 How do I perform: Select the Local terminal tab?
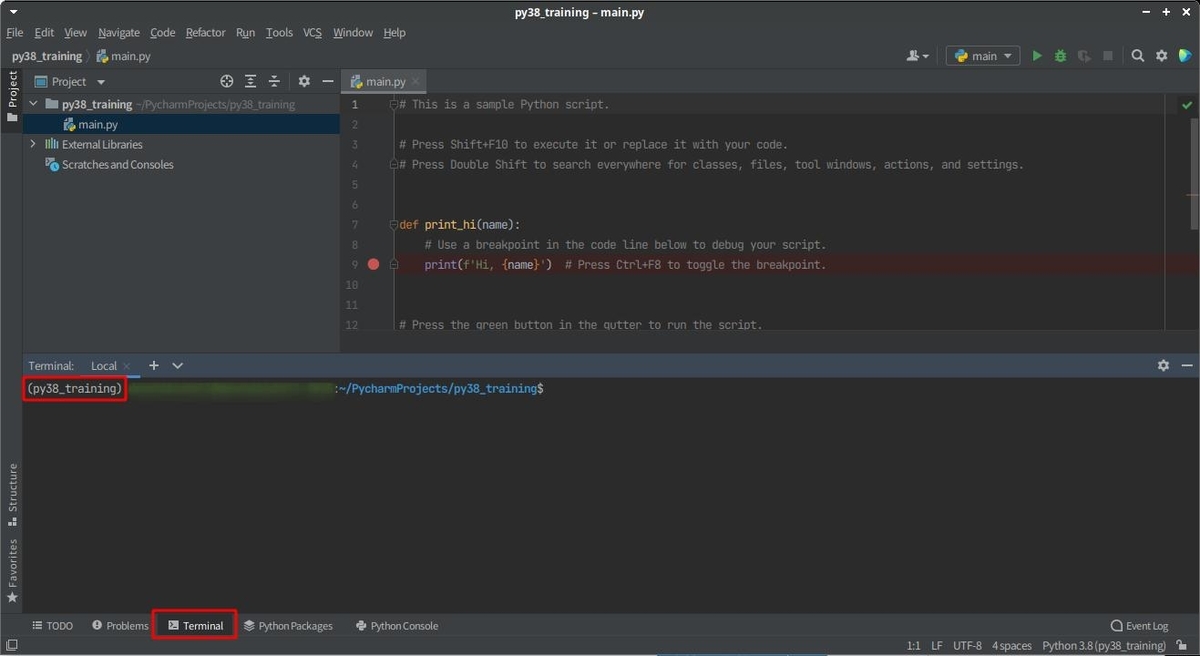pos(104,366)
